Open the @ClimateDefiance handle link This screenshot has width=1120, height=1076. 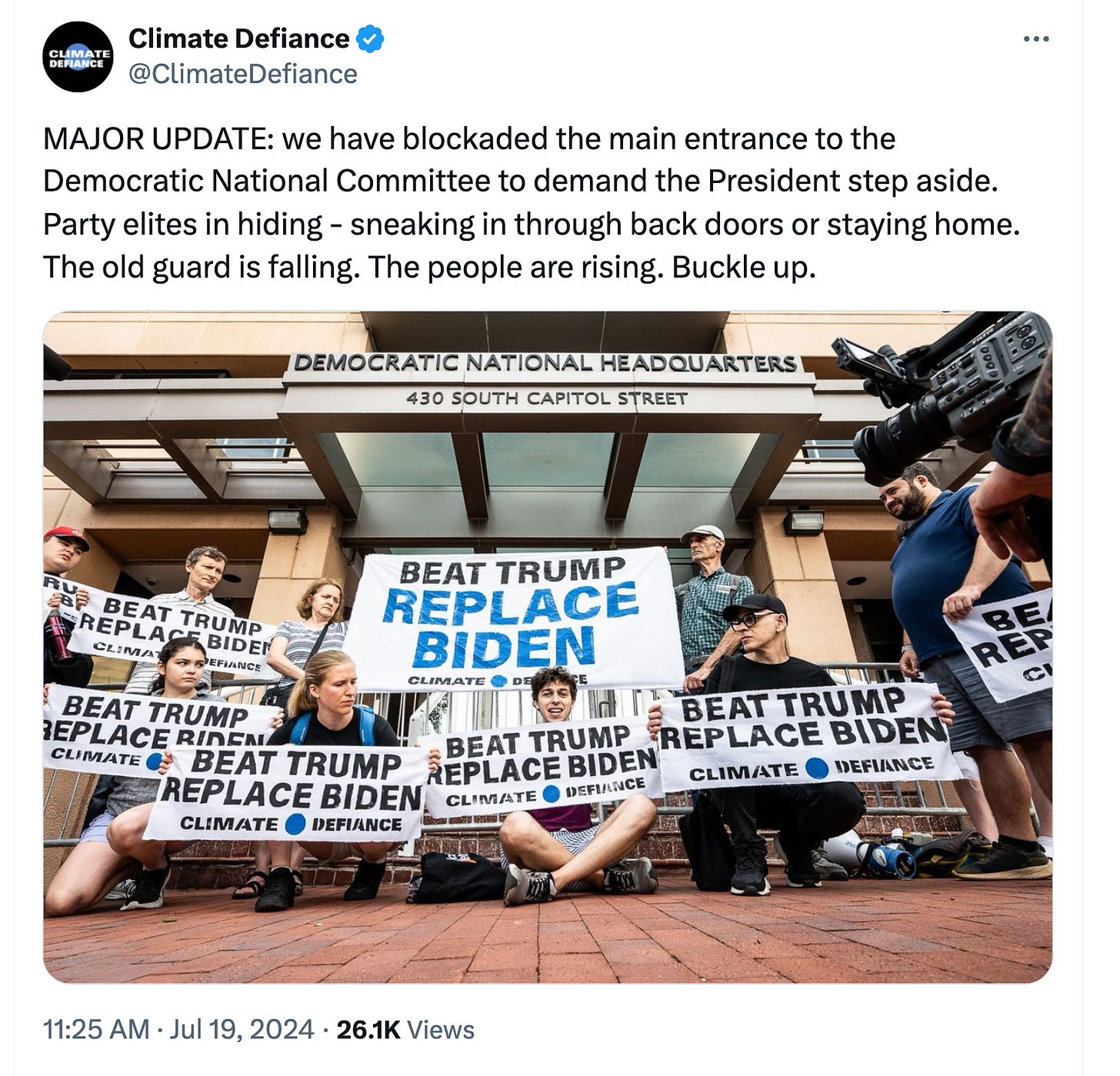pyautogui.click(x=242, y=74)
